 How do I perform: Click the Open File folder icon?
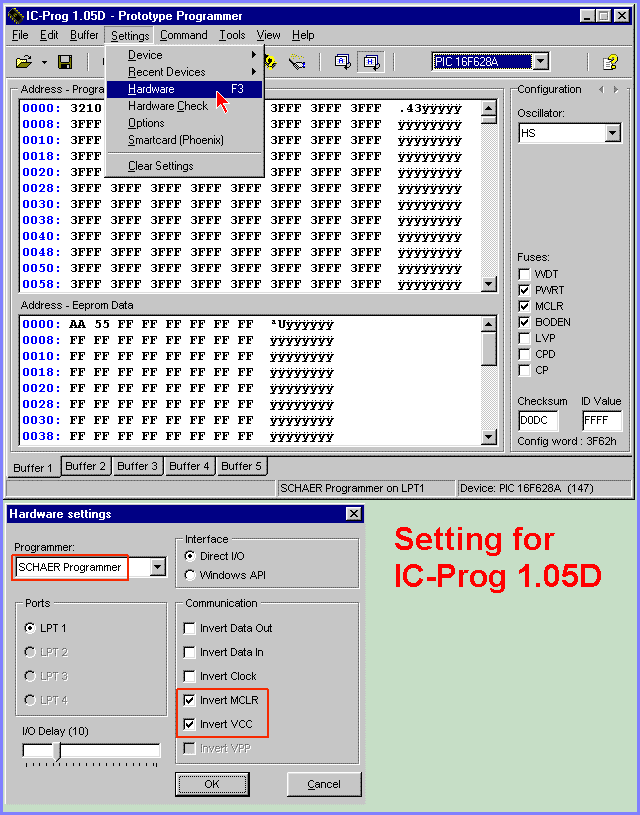tap(24, 62)
